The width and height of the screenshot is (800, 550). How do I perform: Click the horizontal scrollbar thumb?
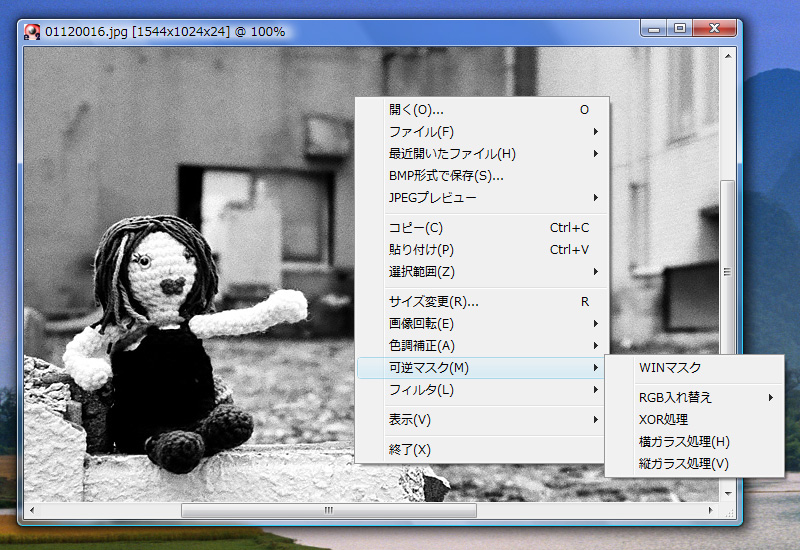[x=329, y=510]
